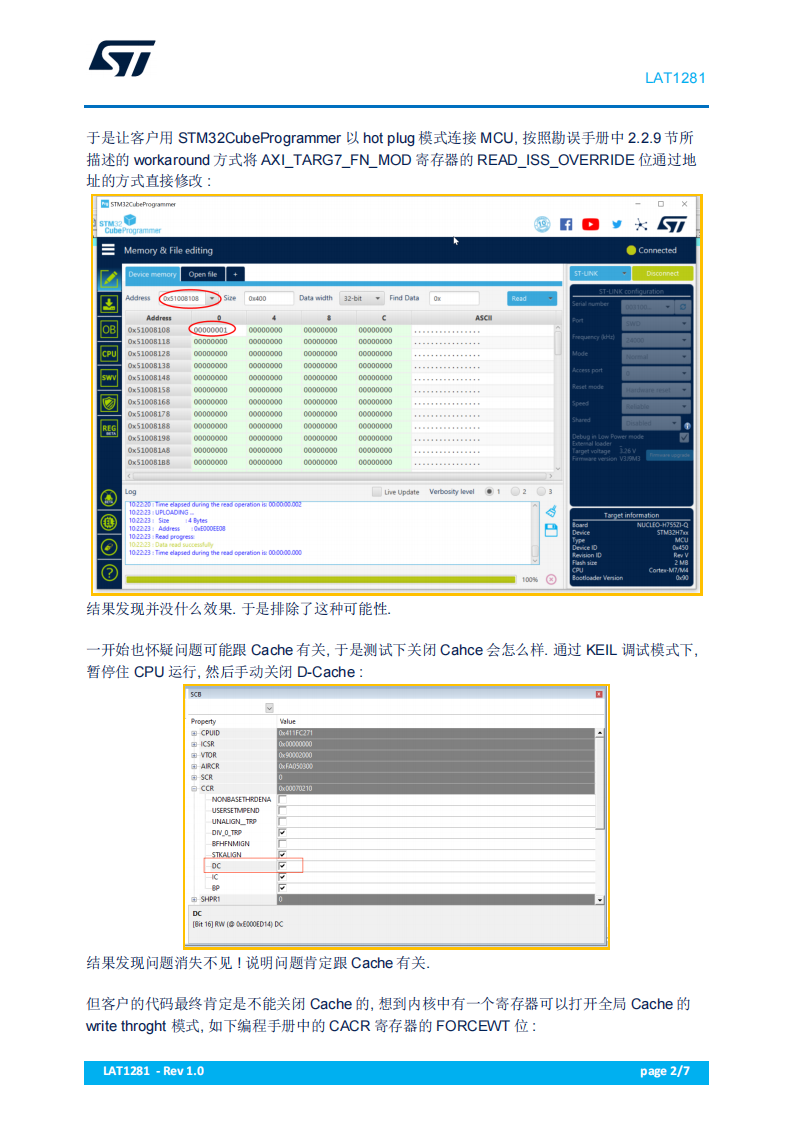This screenshot has height=1122, width=793.
Task: Select verbosity level 2 radio button
Action: click(515, 492)
